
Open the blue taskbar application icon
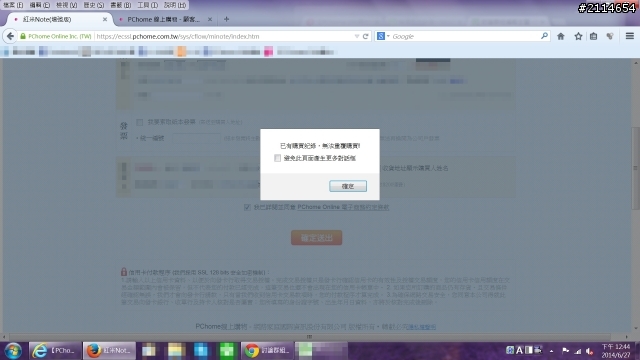[x=201, y=351]
